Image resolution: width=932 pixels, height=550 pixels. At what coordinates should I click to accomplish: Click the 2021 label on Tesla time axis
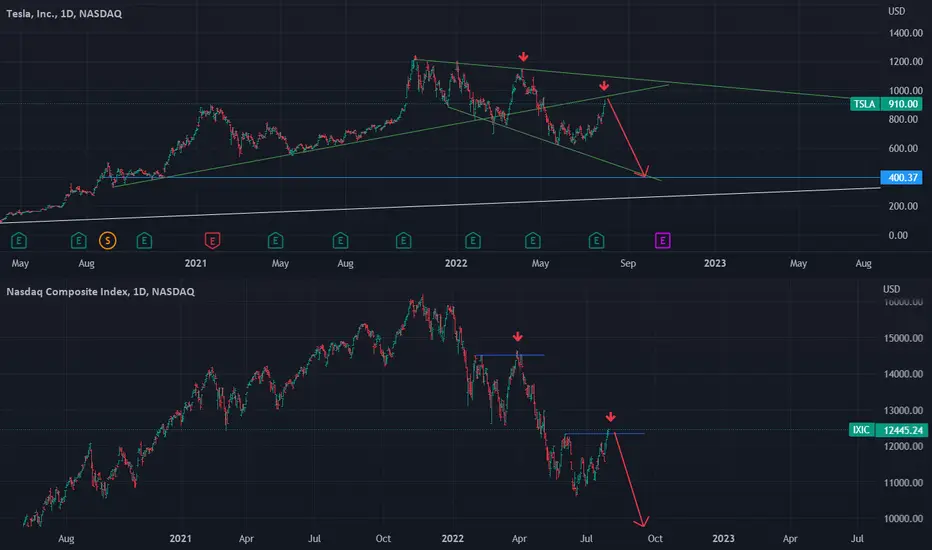(196, 263)
